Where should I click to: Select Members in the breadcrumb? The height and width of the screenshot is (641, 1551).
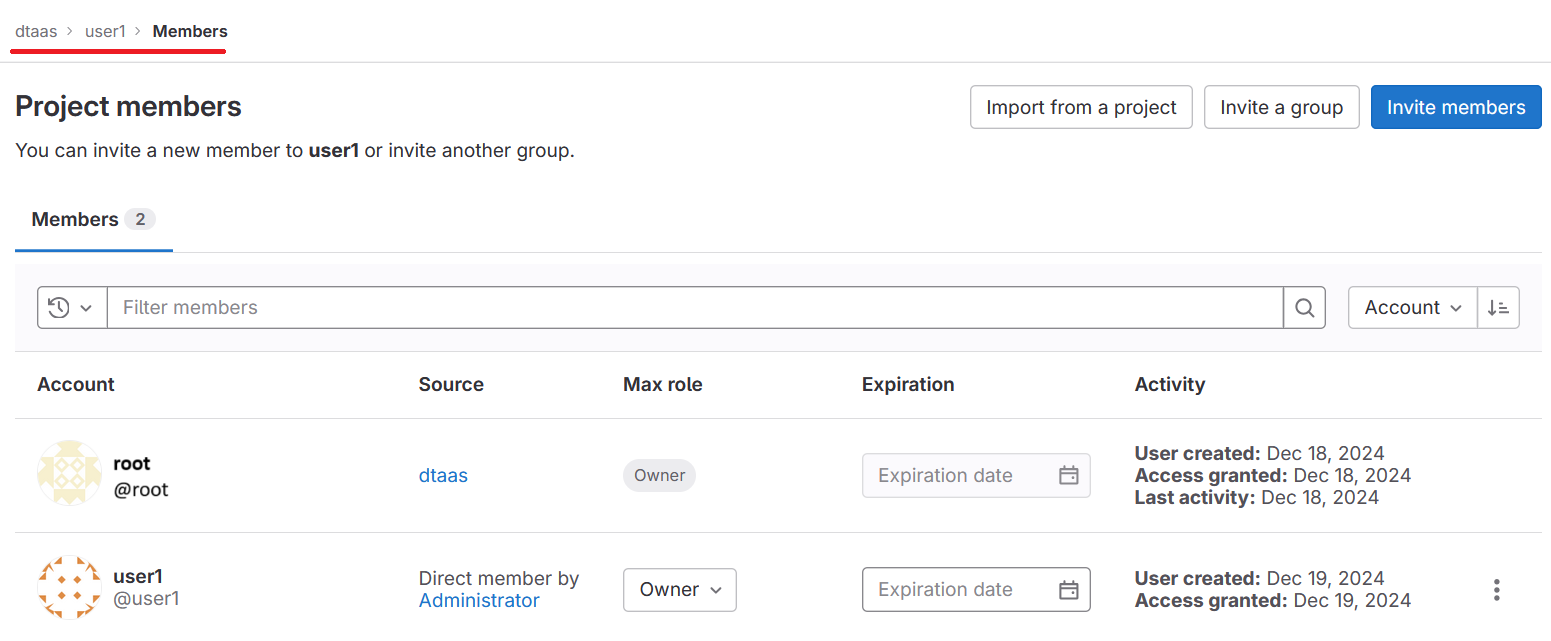point(189,31)
